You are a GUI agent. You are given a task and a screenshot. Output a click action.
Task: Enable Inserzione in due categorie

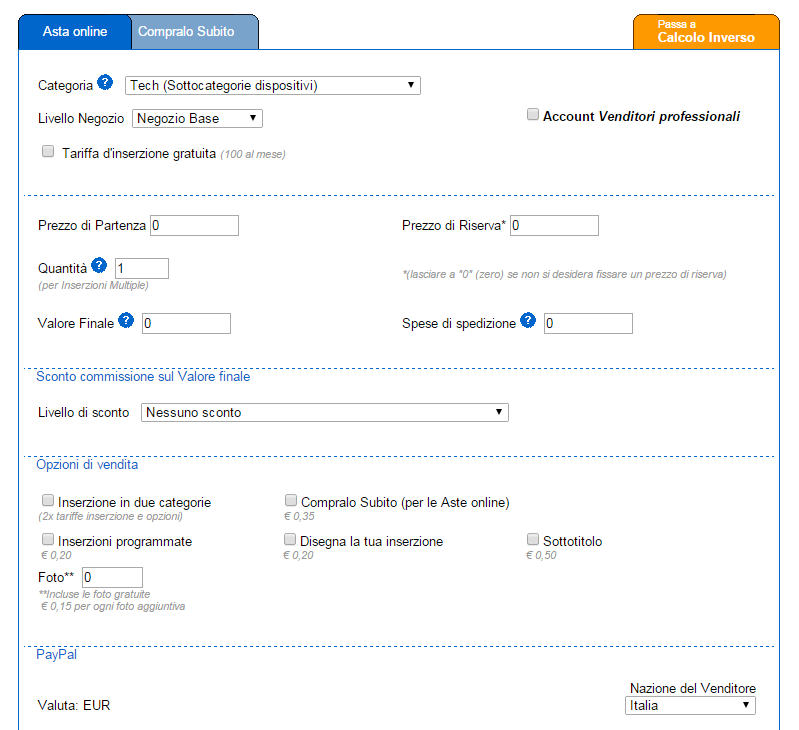click(x=48, y=500)
